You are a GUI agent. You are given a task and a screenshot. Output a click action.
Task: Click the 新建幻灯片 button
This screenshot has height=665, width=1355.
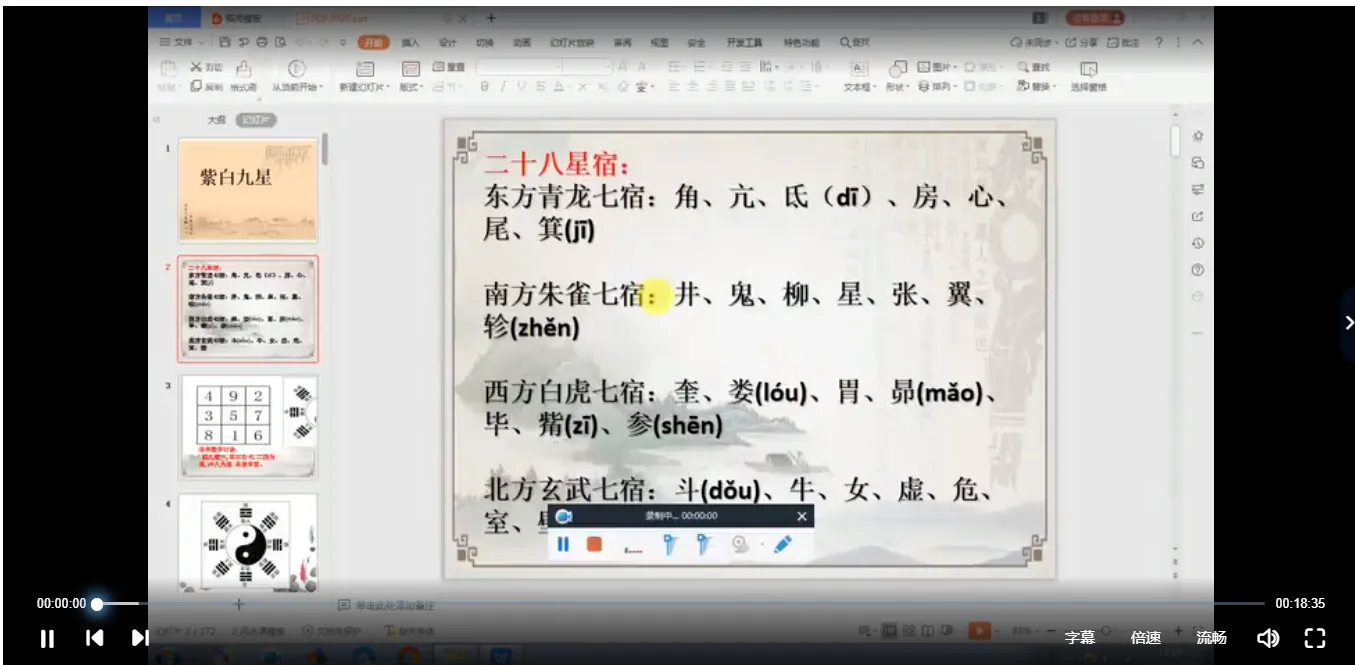363,77
